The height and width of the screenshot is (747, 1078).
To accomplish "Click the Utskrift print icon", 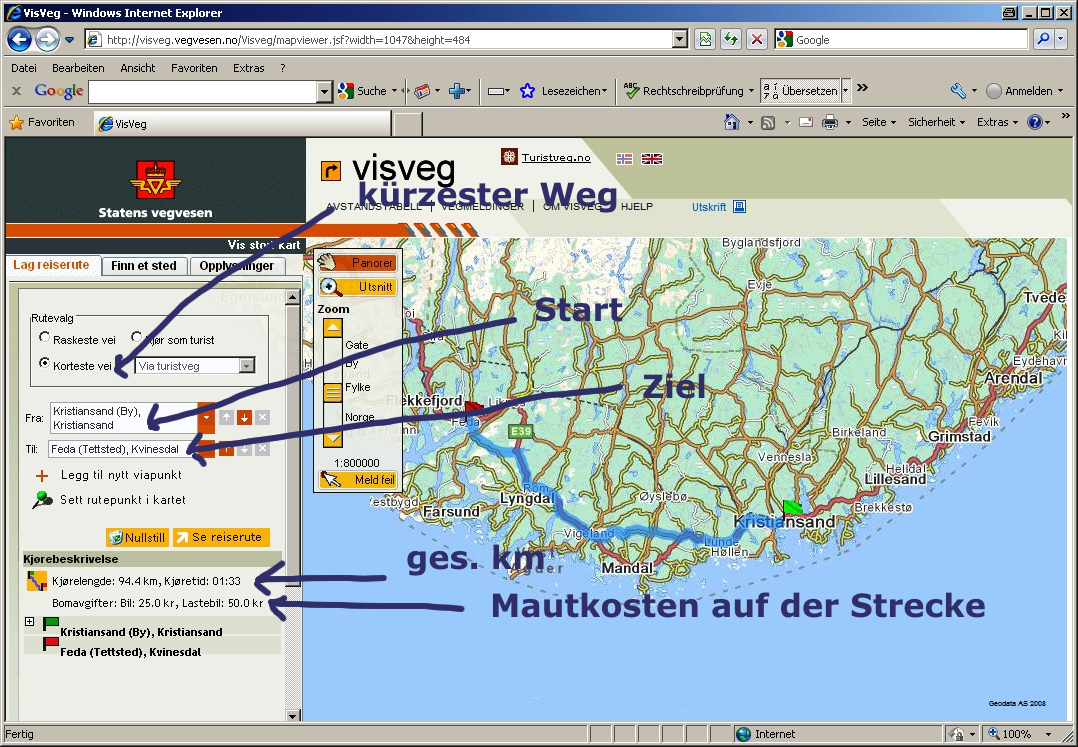I will click(x=739, y=207).
